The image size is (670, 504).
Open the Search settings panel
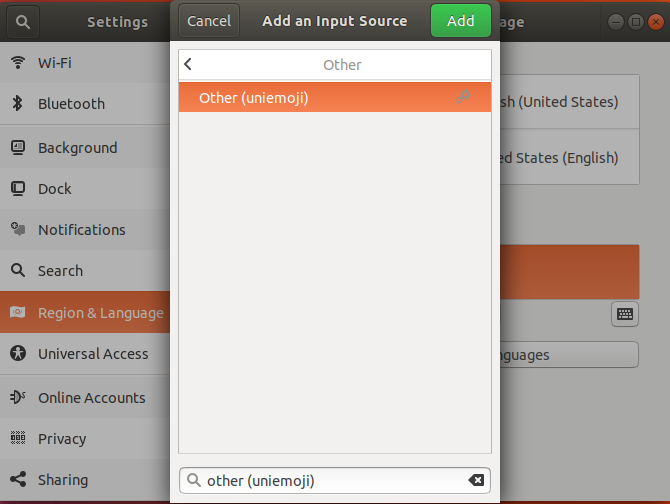(x=60, y=271)
